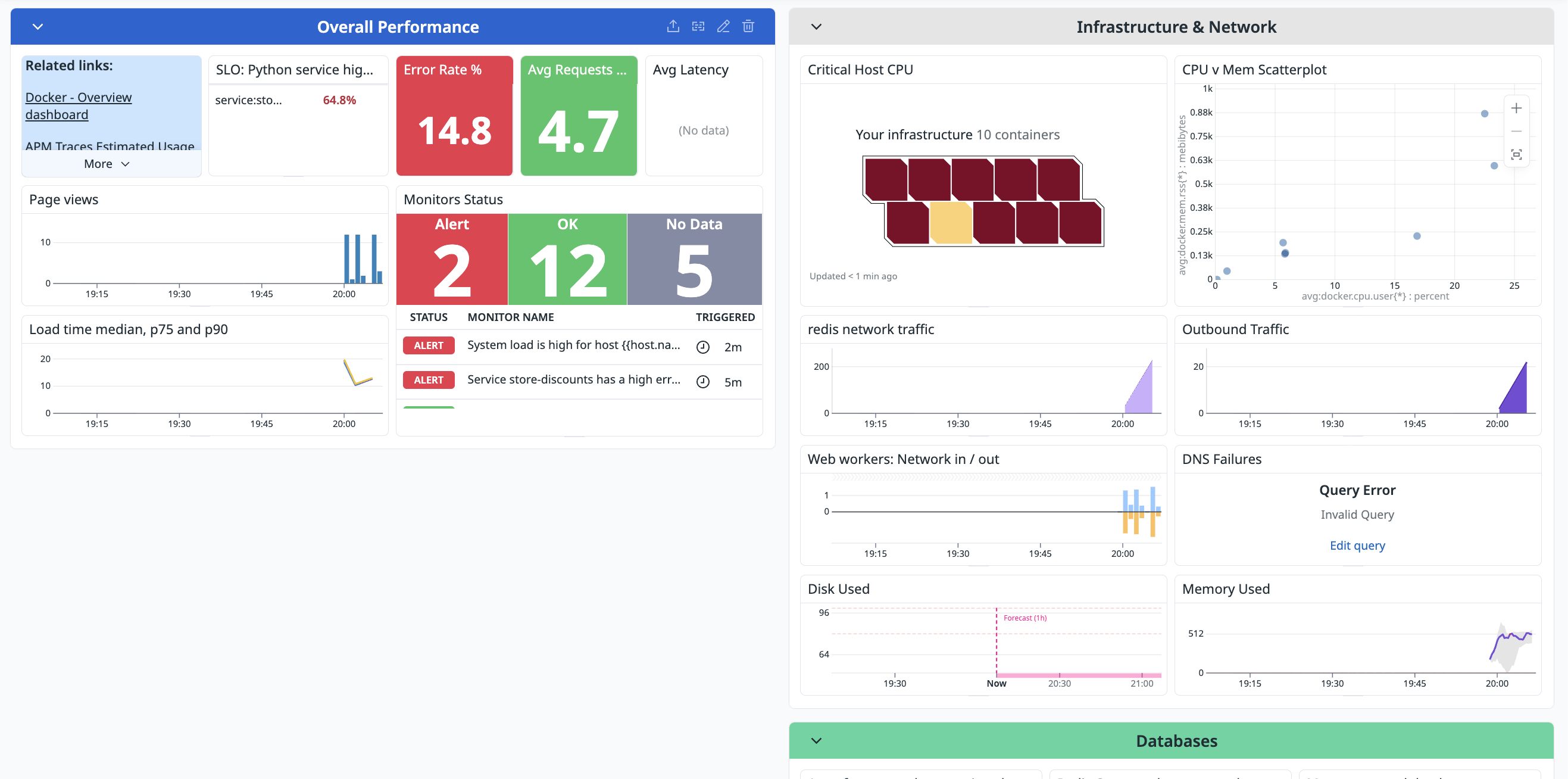This screenshot has height=779, width=1568.
Task: Select the No Data tile in Monitors Status
Action: [x=694, y=260]
